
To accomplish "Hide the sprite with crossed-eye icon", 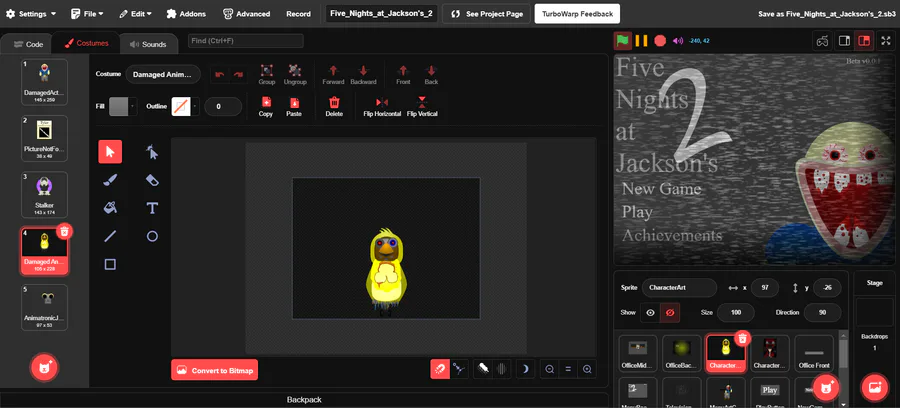I will pyautogui.click(x=670, y=313).
